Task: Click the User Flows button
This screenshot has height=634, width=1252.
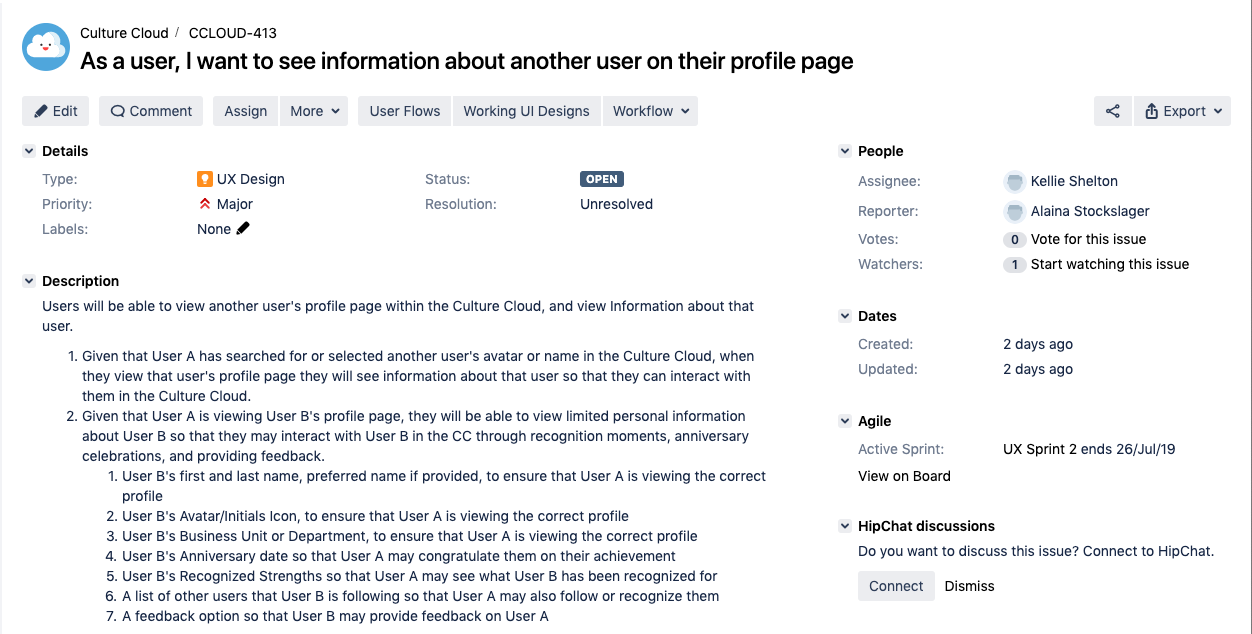Action: pos(405,111)
